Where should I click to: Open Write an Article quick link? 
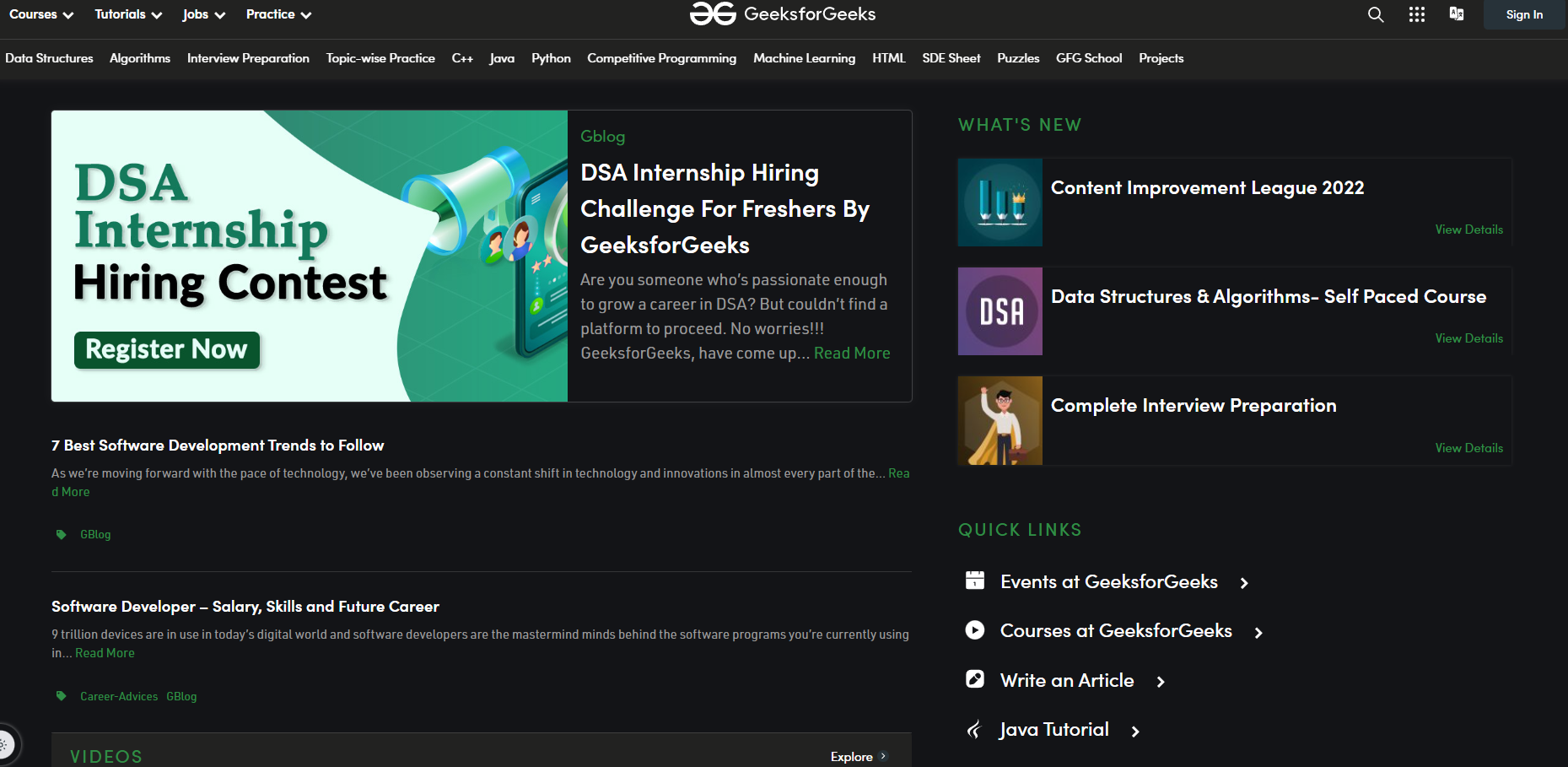pyautogui.click(x=1067, y=680)
